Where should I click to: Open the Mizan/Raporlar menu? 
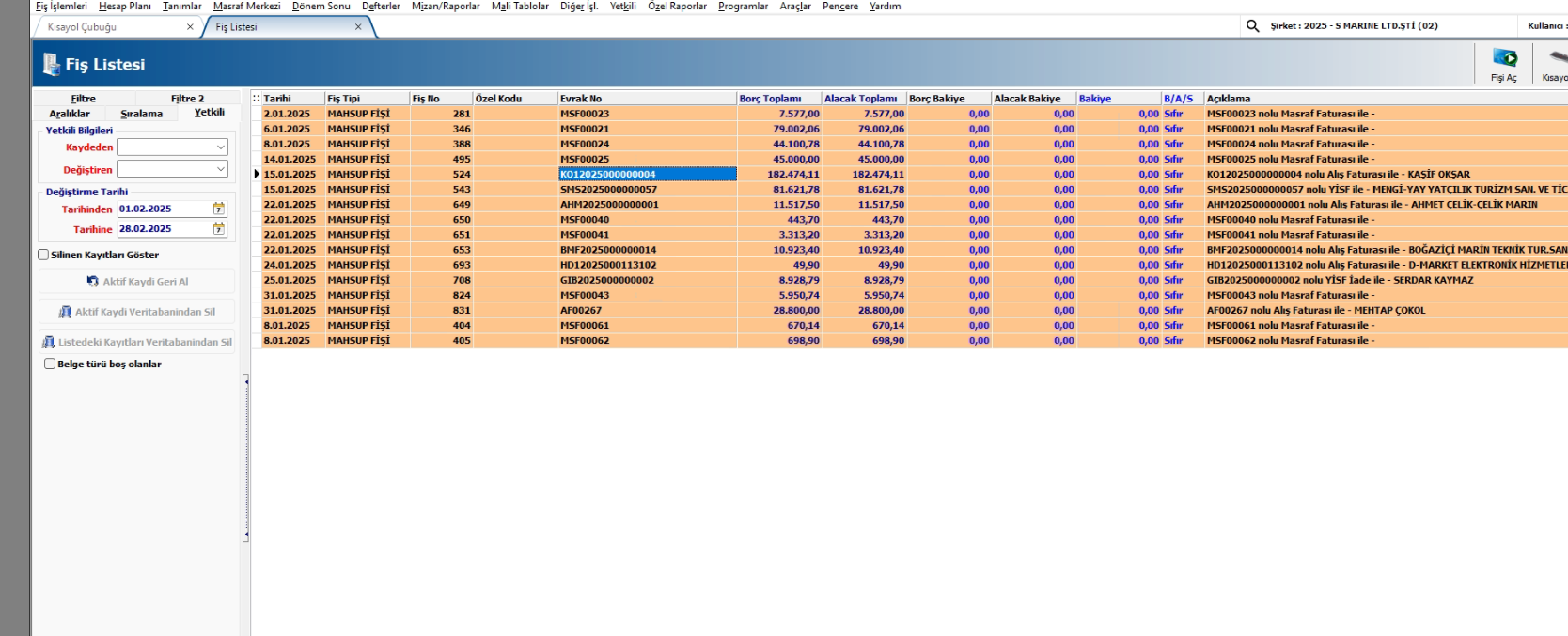click(x=446, y=6)
